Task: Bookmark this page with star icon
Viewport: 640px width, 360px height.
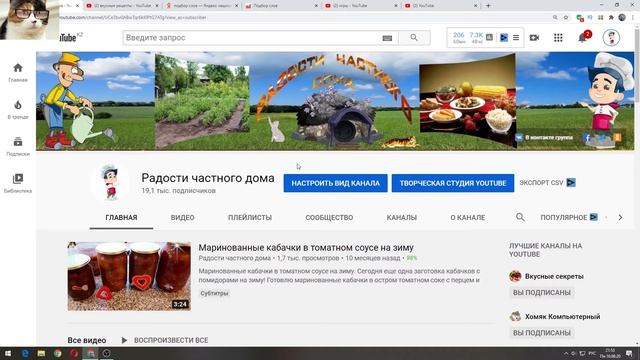Action: [x=566, y=18]
